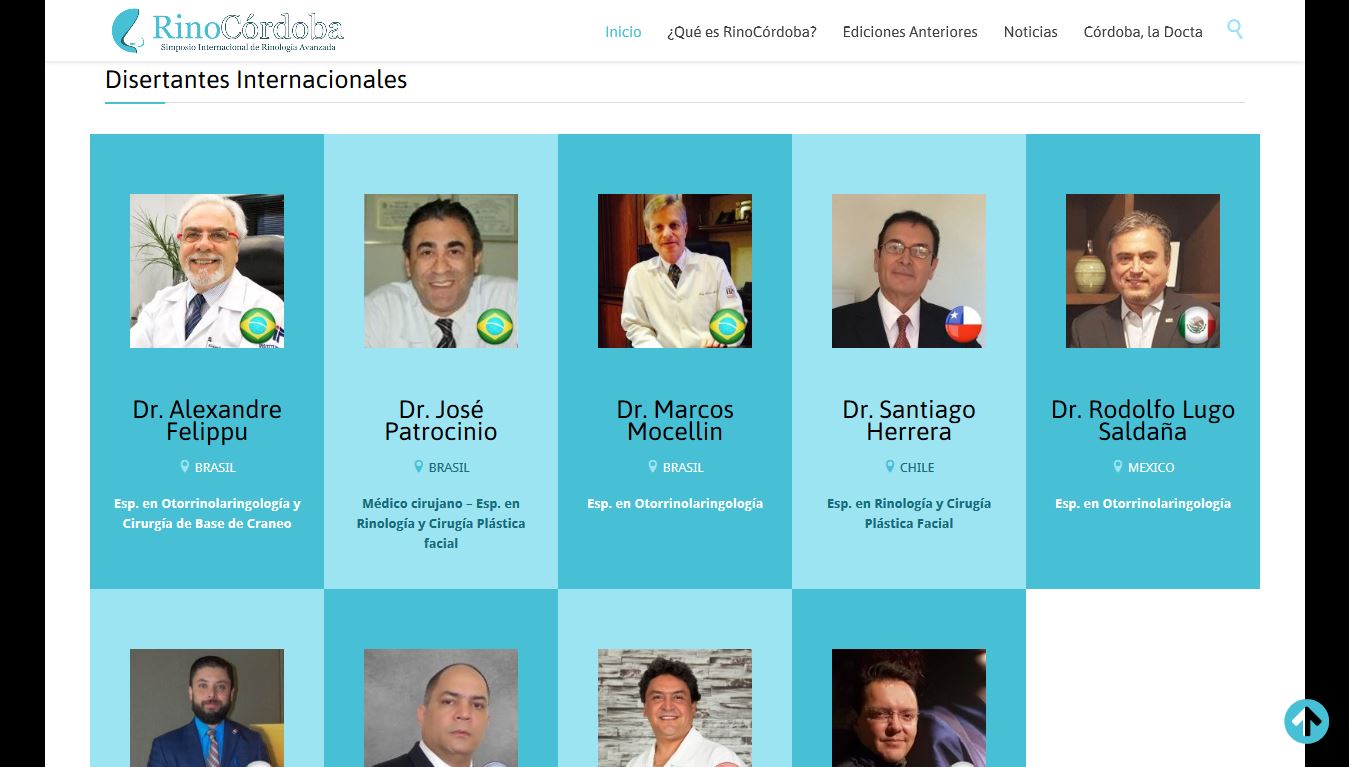
Task: Click the RinoCórdoba logo
Action: (x=228, y=30)
